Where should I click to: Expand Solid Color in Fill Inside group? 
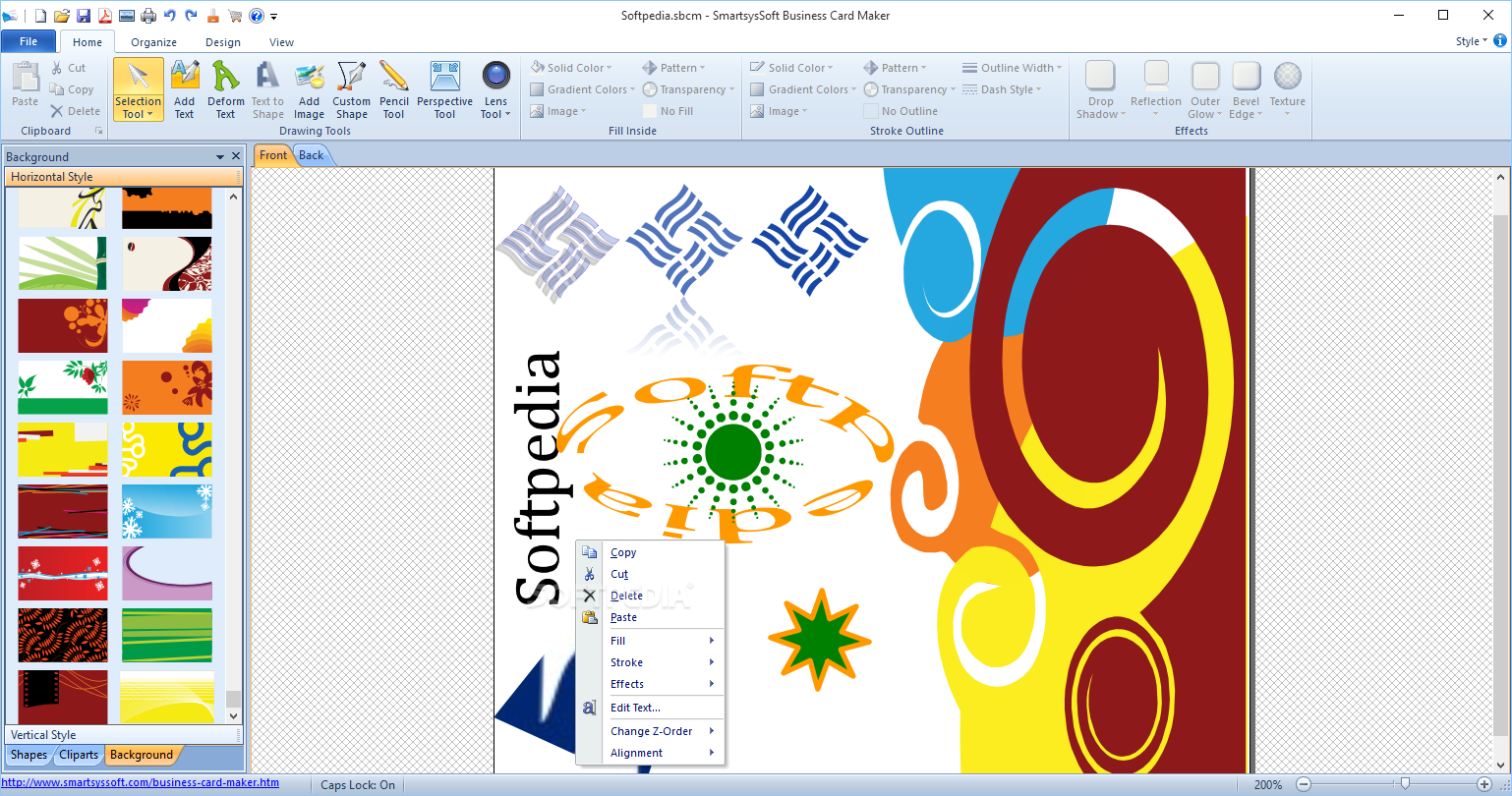click(x=571, y=68)
